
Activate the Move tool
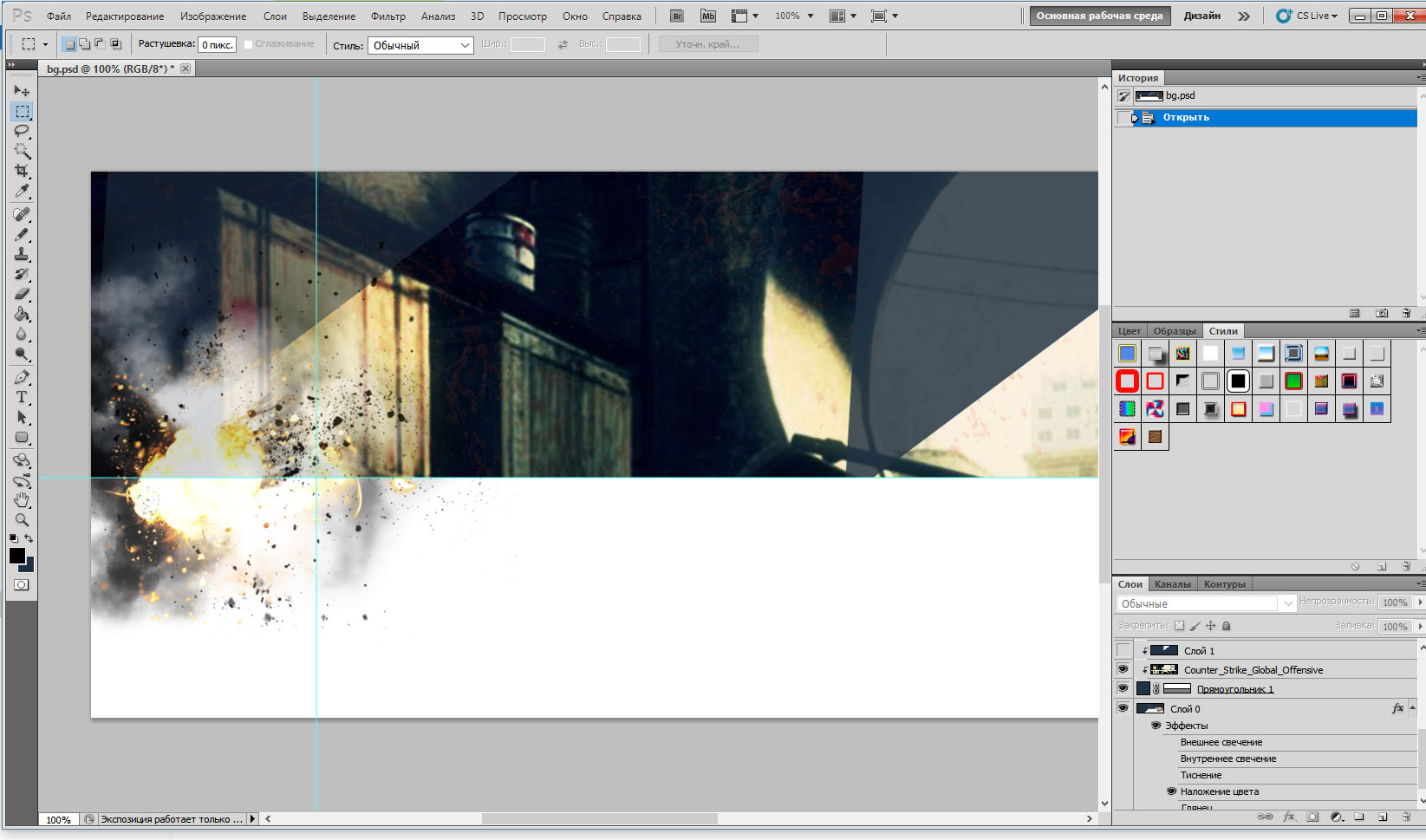(x=22, y=90)
